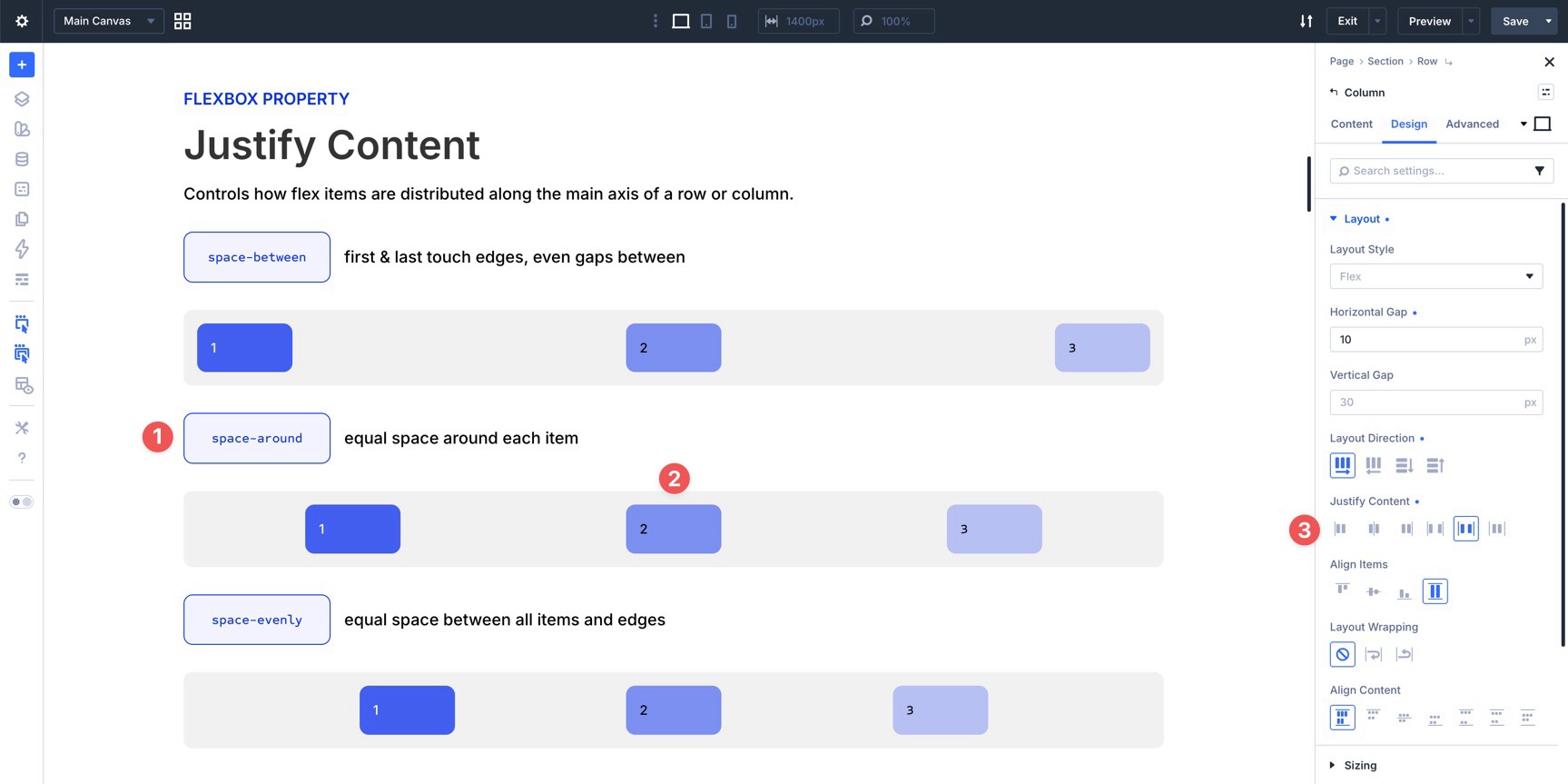Toggle the light/dark mode switch
This screenshot has width=1568, height=784.
(22, 501)
